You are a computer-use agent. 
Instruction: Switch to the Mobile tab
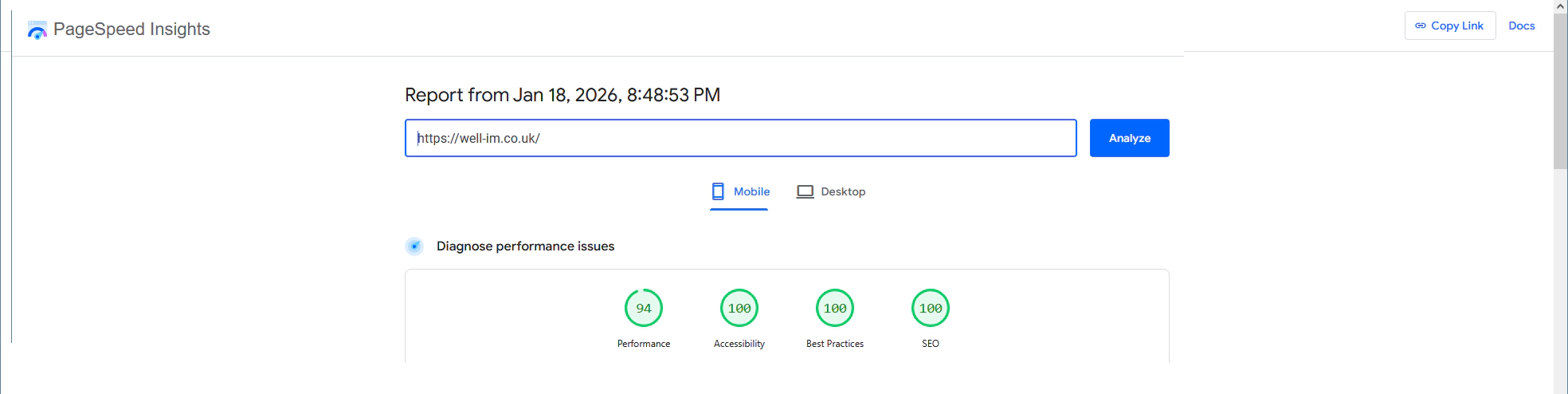[x=739, y=192]
